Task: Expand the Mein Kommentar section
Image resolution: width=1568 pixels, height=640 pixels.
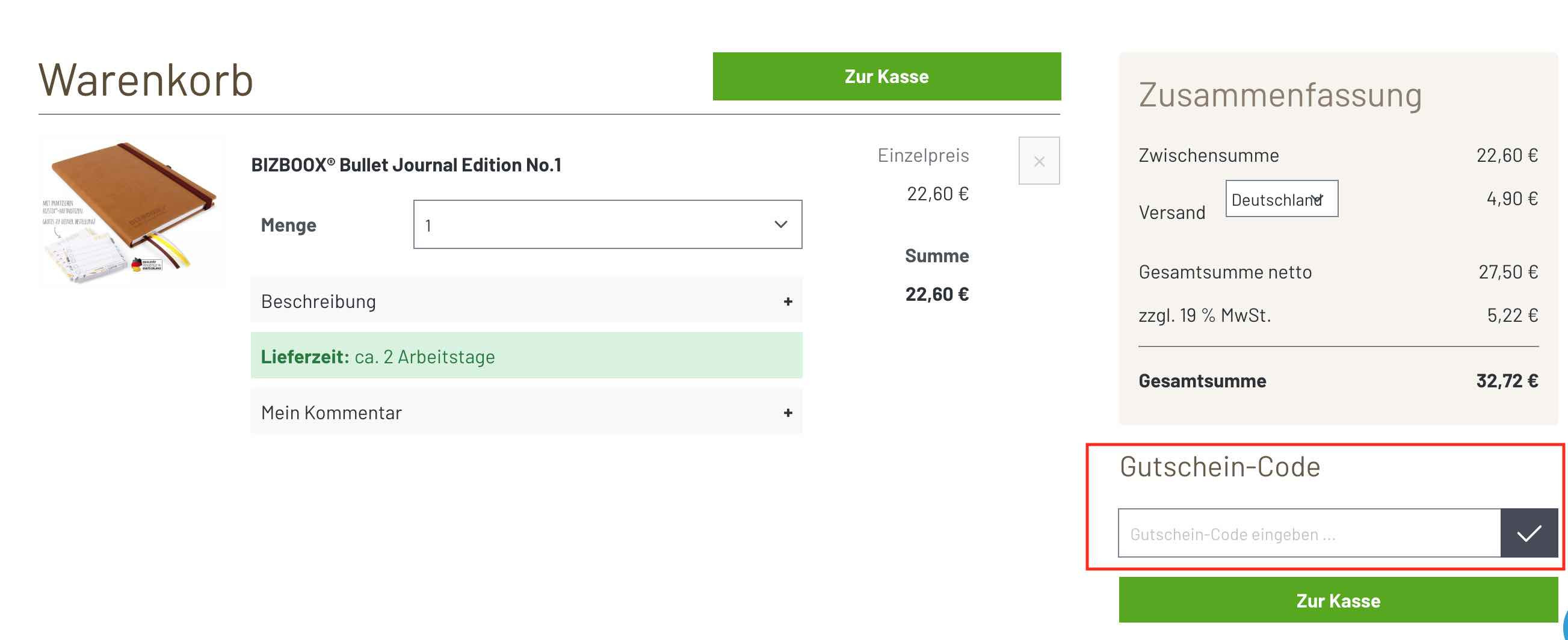Action: [x=526, y=412]
